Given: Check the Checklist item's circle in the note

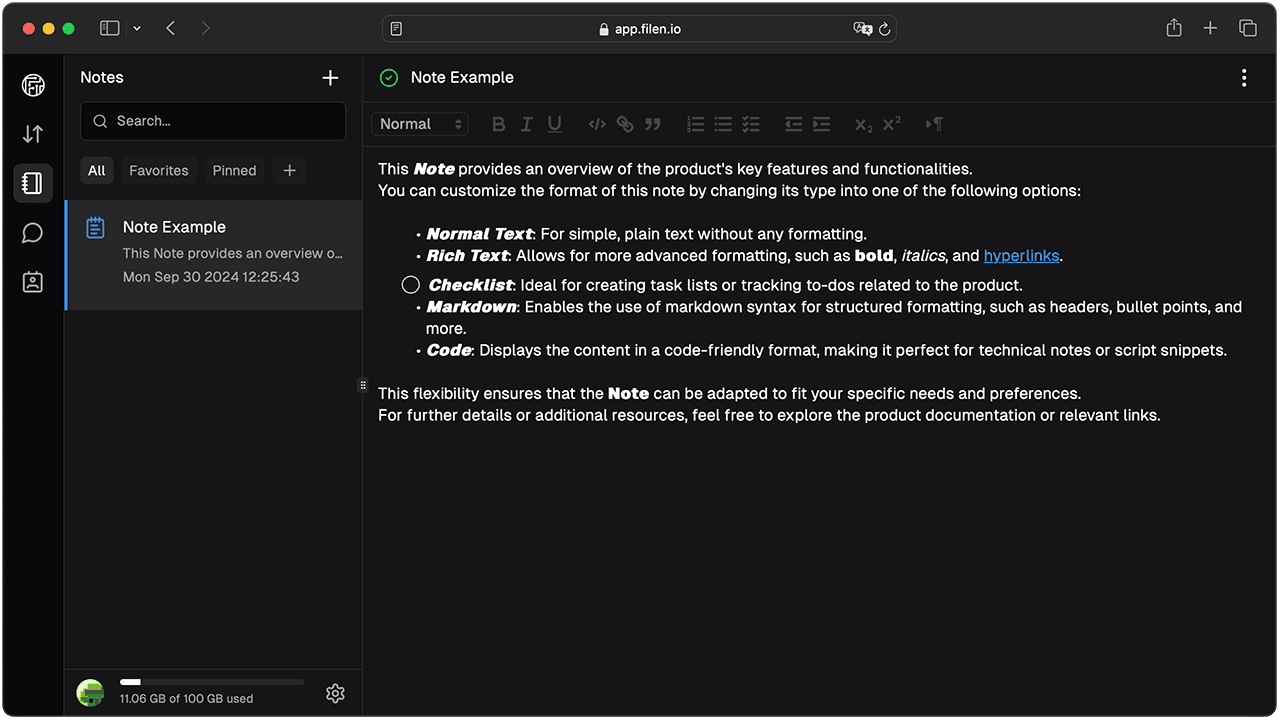Looking at the screenshot, I should pos(410,284).
